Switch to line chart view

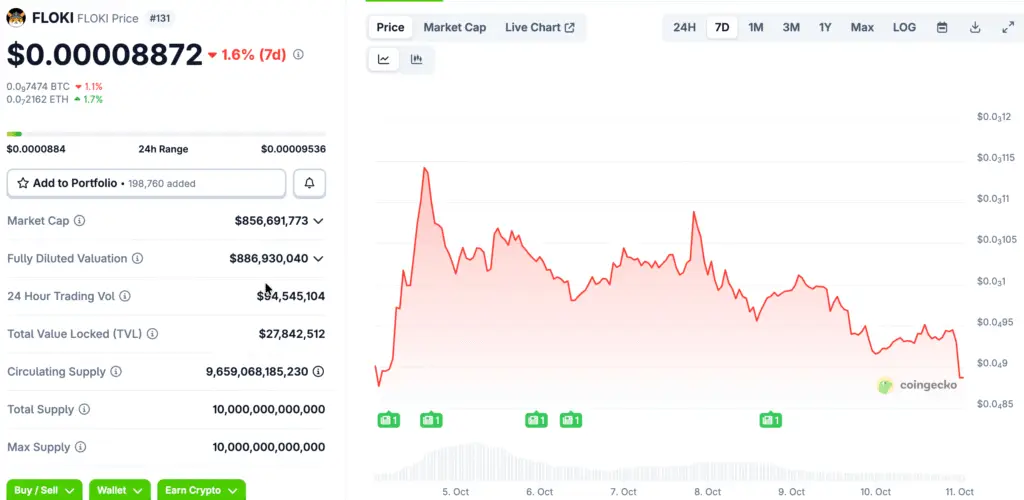click(x=384, y=60)
